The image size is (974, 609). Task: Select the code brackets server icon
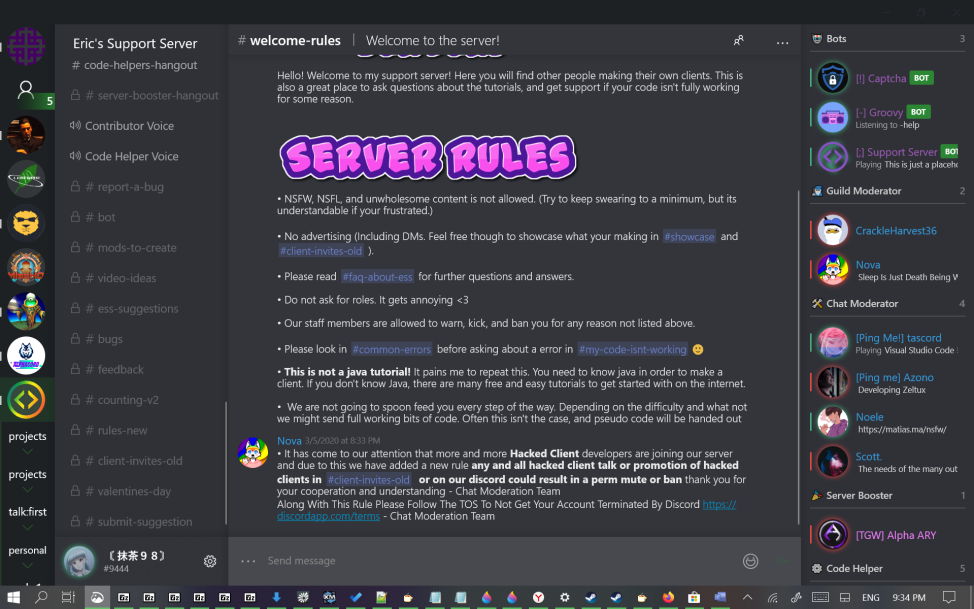tap(26, 400)
